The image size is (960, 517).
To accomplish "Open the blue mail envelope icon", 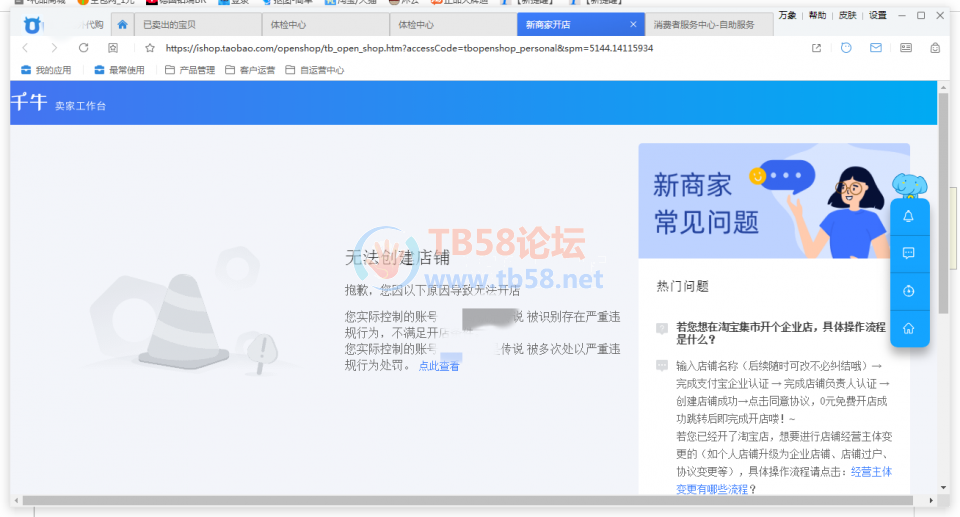I will (876, 48).
